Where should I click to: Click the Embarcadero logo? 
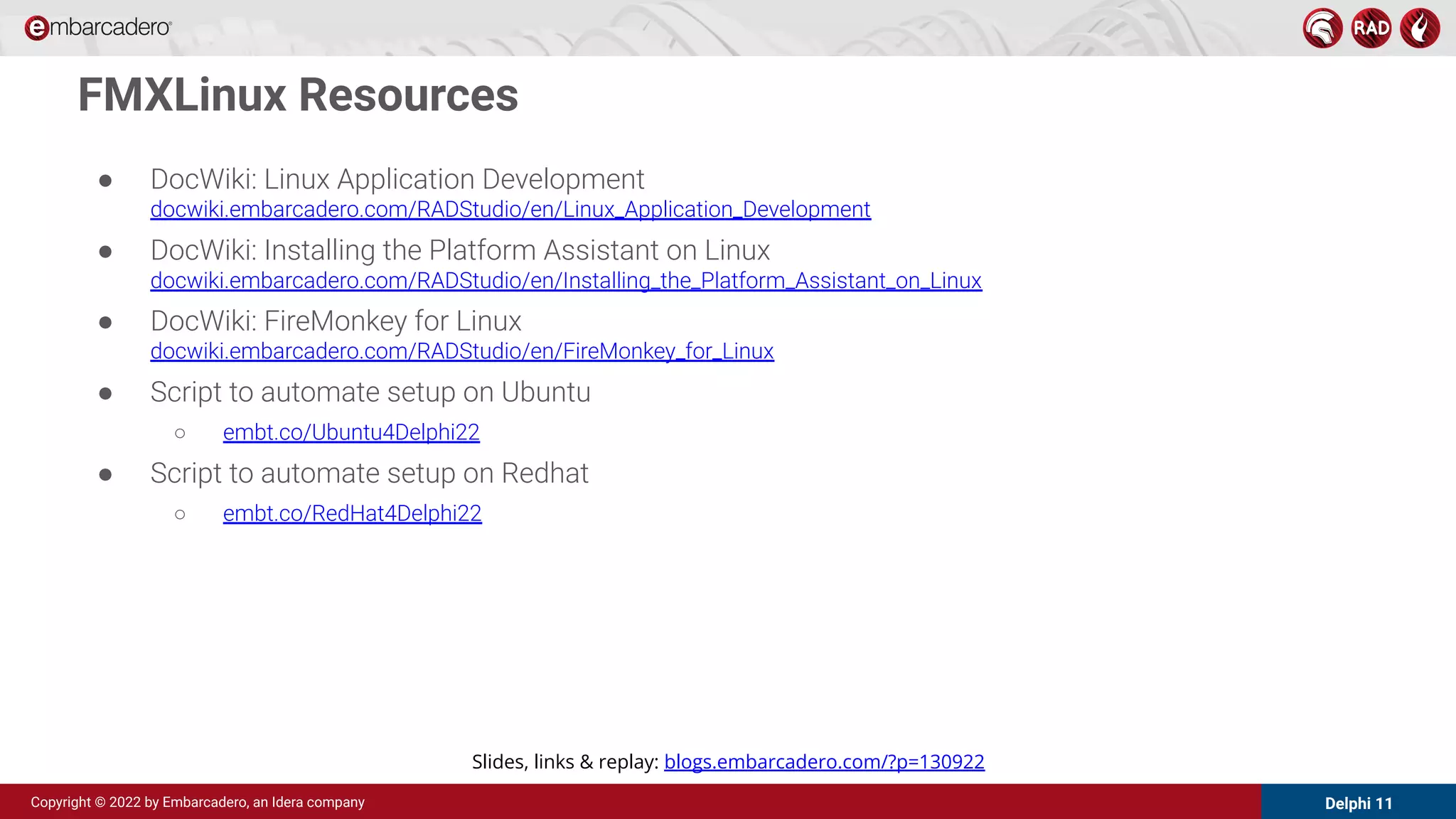click(x=98, y=28)
